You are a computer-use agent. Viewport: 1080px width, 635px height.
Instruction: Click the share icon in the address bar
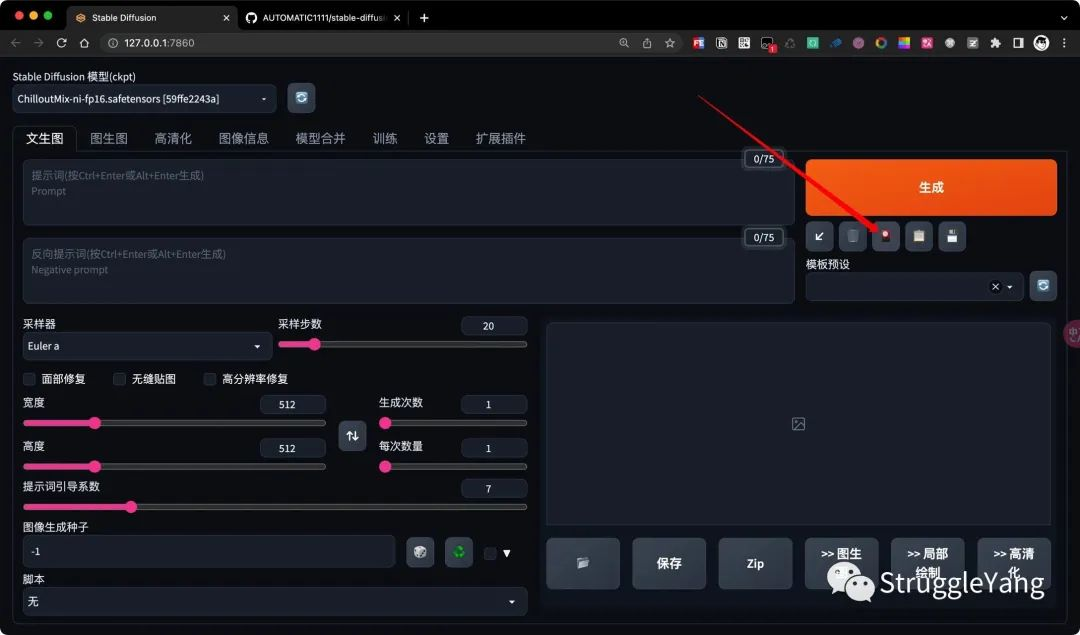coord(647,43)
